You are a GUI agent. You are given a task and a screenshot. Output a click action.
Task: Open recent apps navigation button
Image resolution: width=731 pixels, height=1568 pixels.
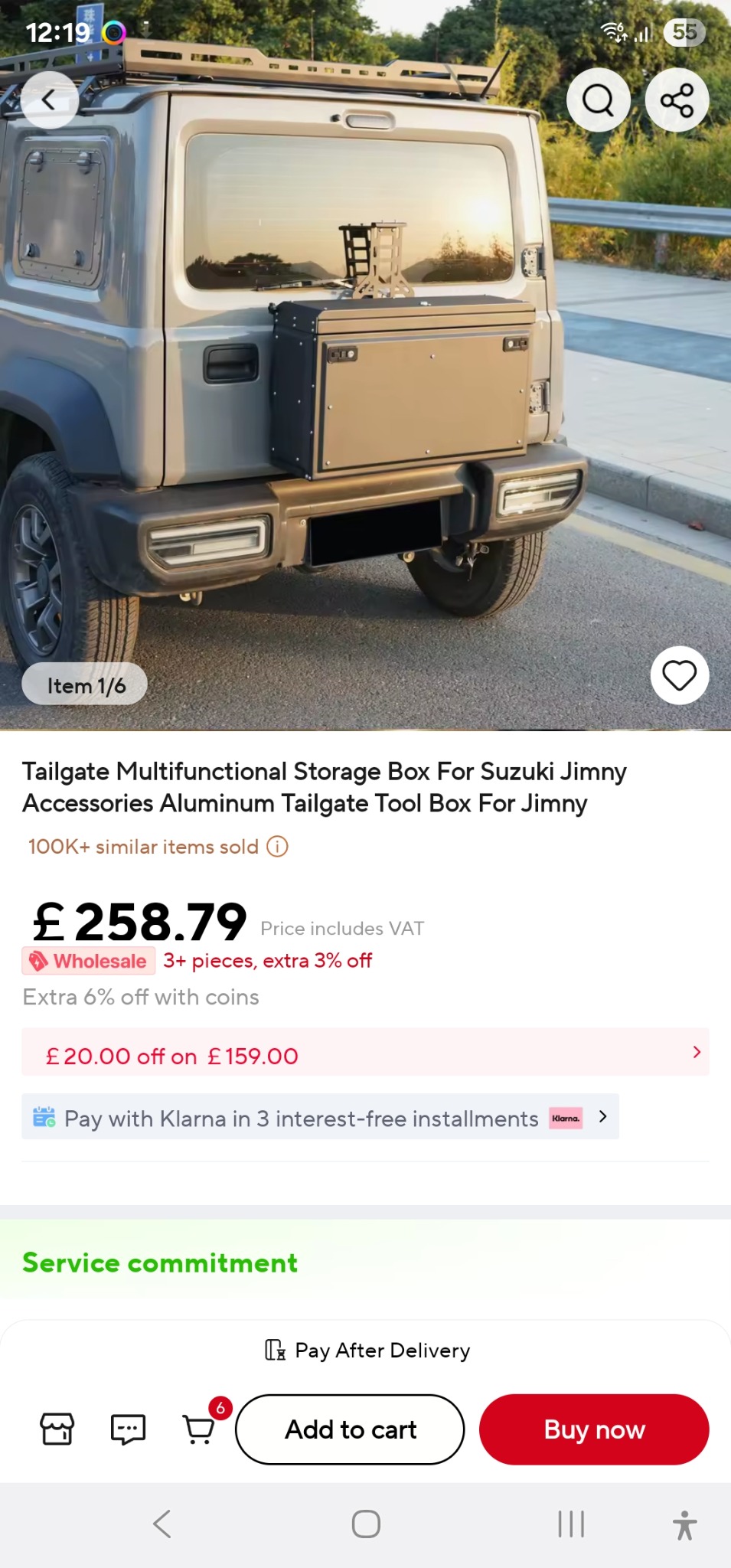point(571,1524)
